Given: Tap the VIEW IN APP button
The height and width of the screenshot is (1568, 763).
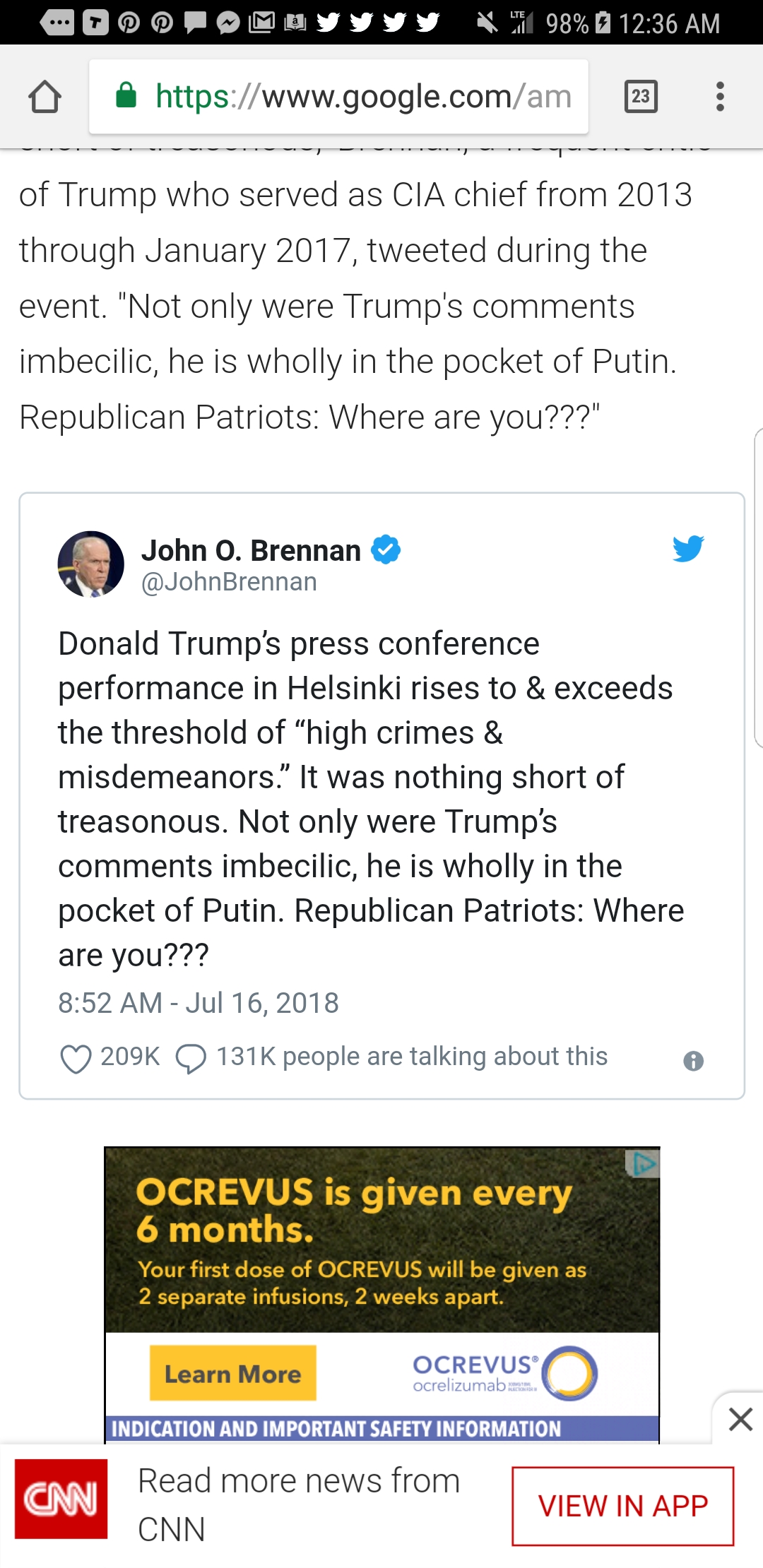Looking at the screenshot, I should (623, 1506).
